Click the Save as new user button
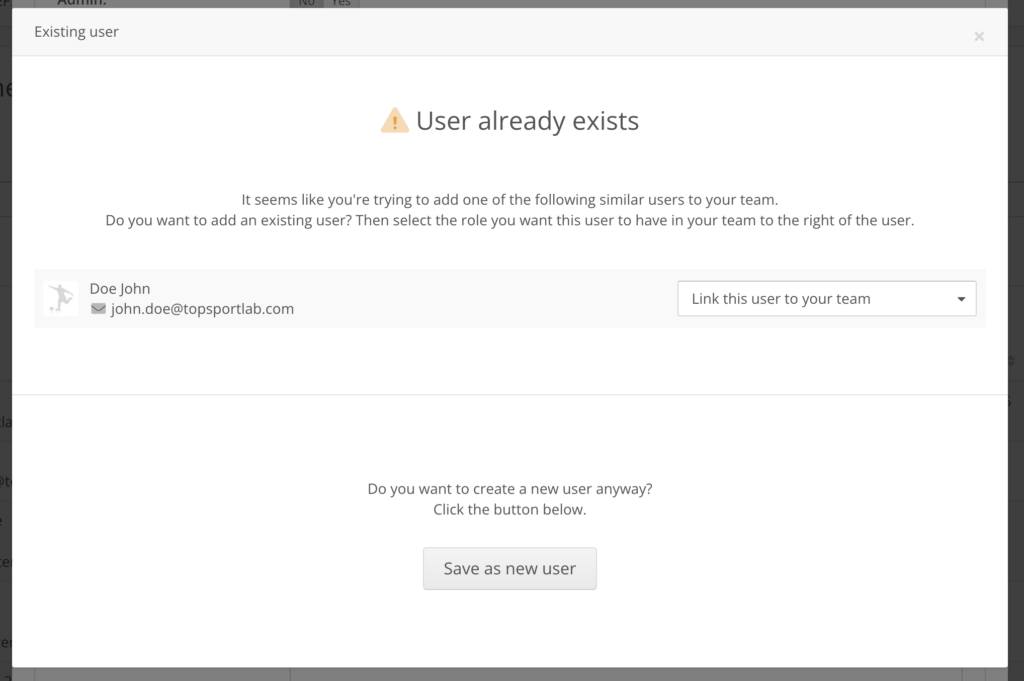The width and height of the screenshot is (1024, 681). (x=509, y=569)
